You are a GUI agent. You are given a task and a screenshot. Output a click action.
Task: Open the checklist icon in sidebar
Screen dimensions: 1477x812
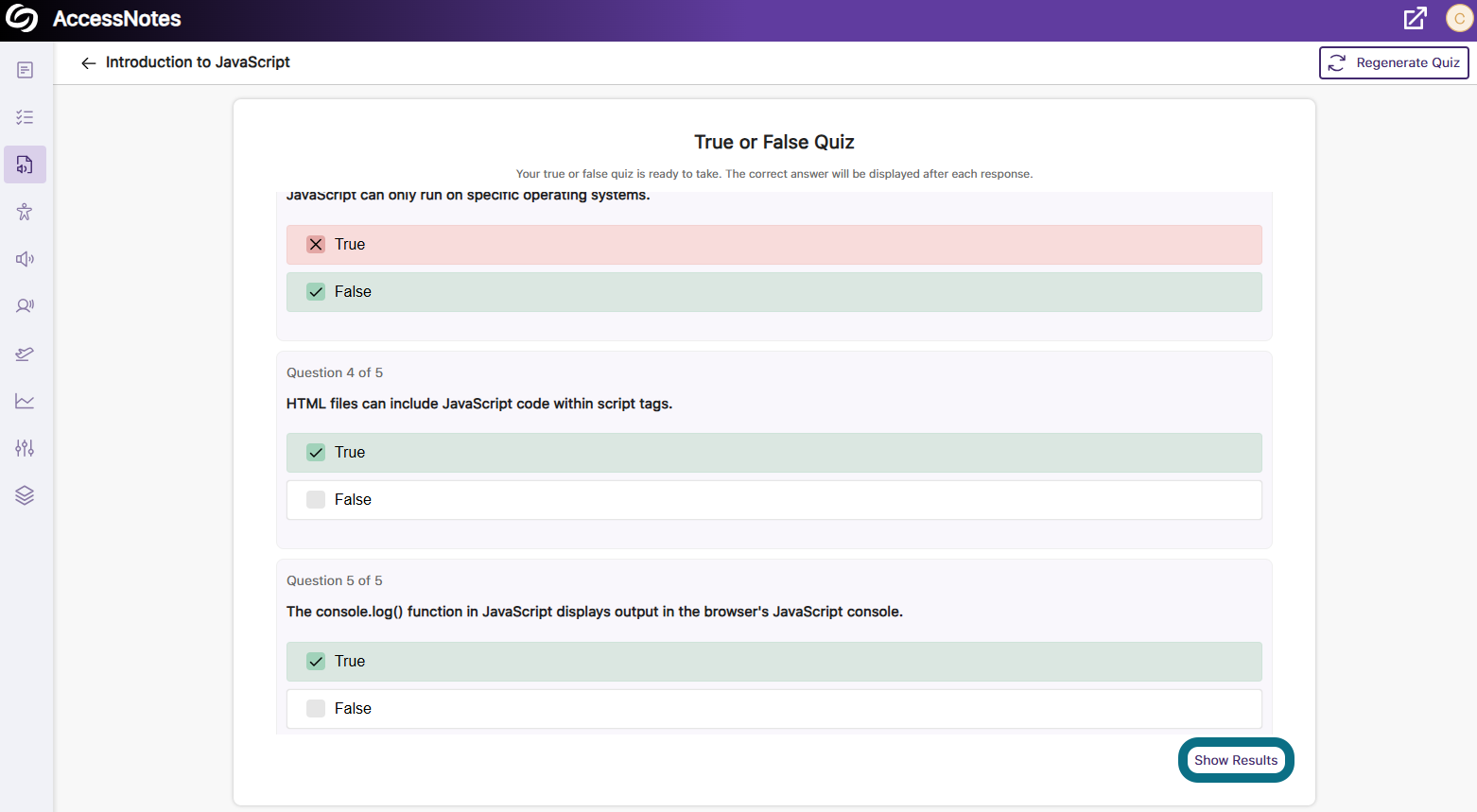25,117
